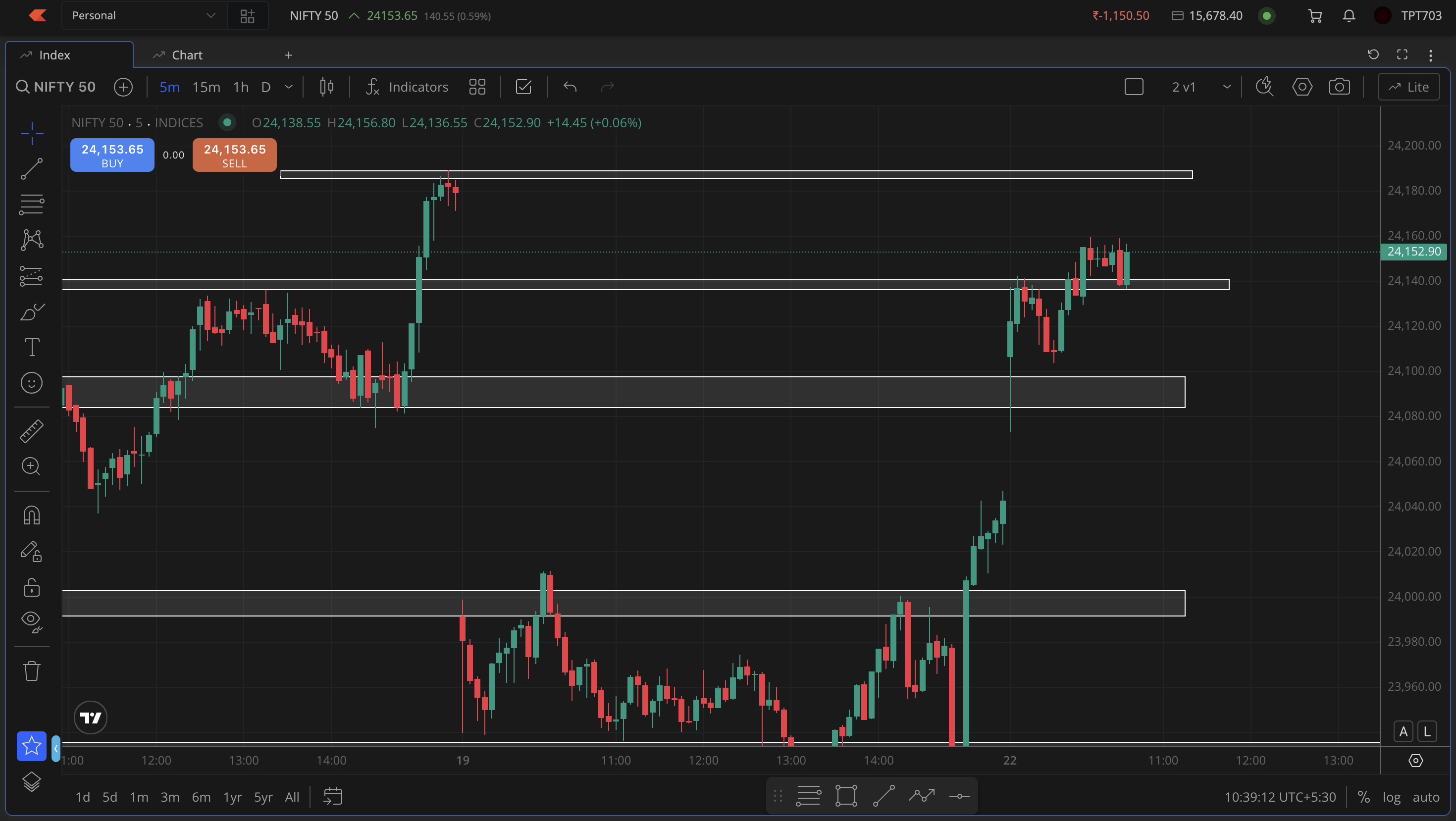Viewport: 1456px width, 821px height.
Task: Toggle log scale mode
Action: [x=1392, y=797]
